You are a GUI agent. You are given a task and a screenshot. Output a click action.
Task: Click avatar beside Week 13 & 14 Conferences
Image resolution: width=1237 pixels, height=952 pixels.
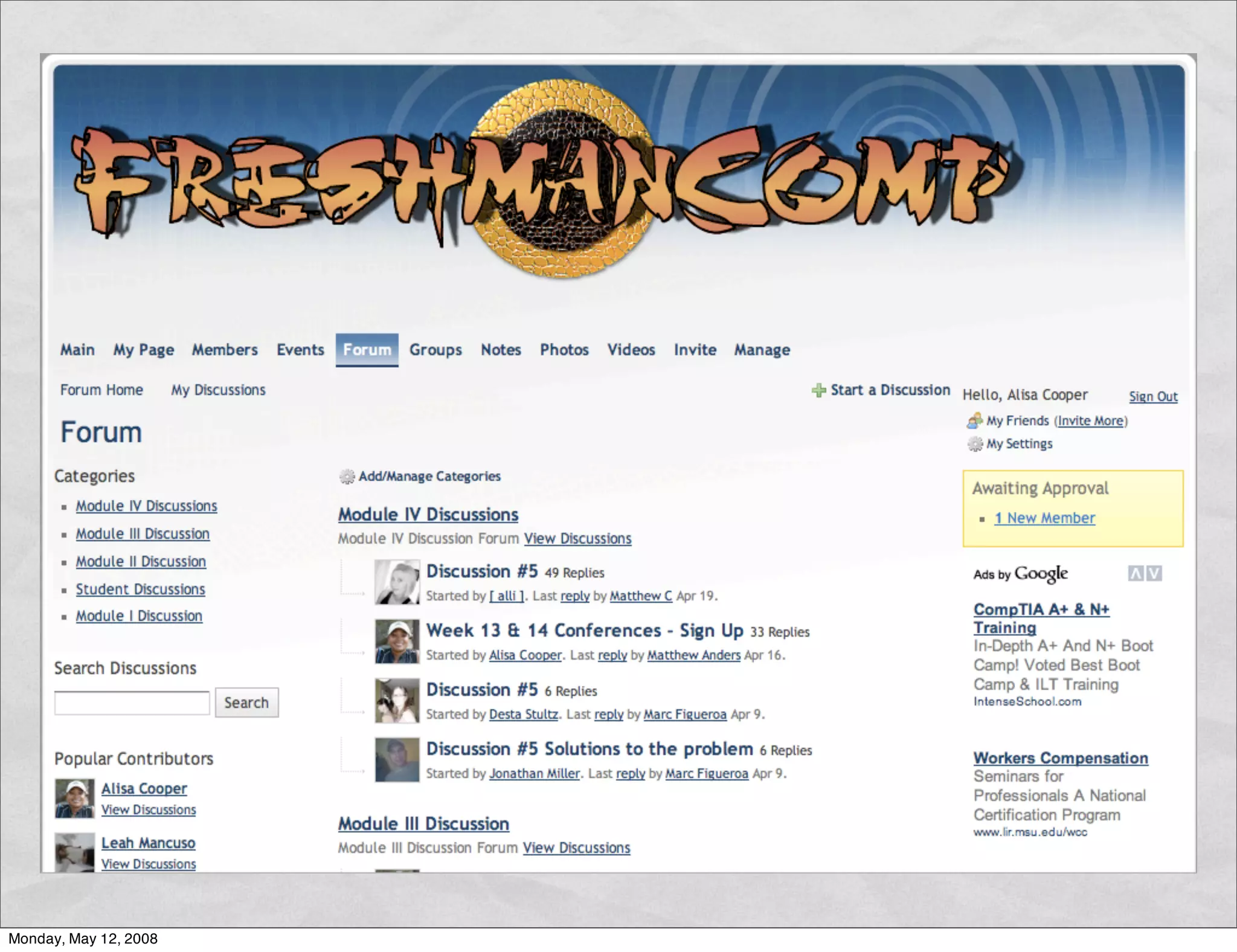397,642
